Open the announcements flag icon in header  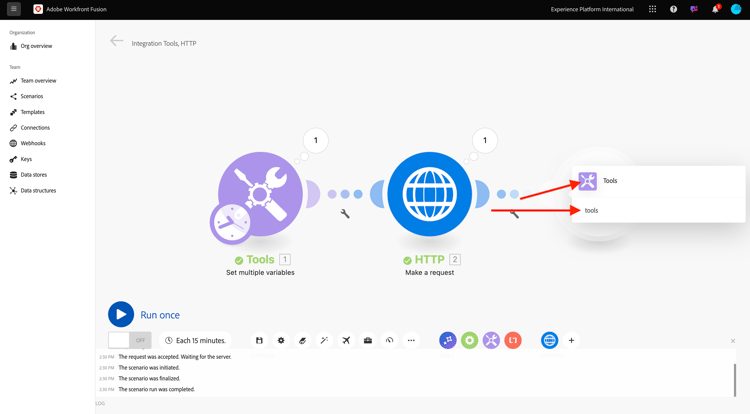coord(694,9)
